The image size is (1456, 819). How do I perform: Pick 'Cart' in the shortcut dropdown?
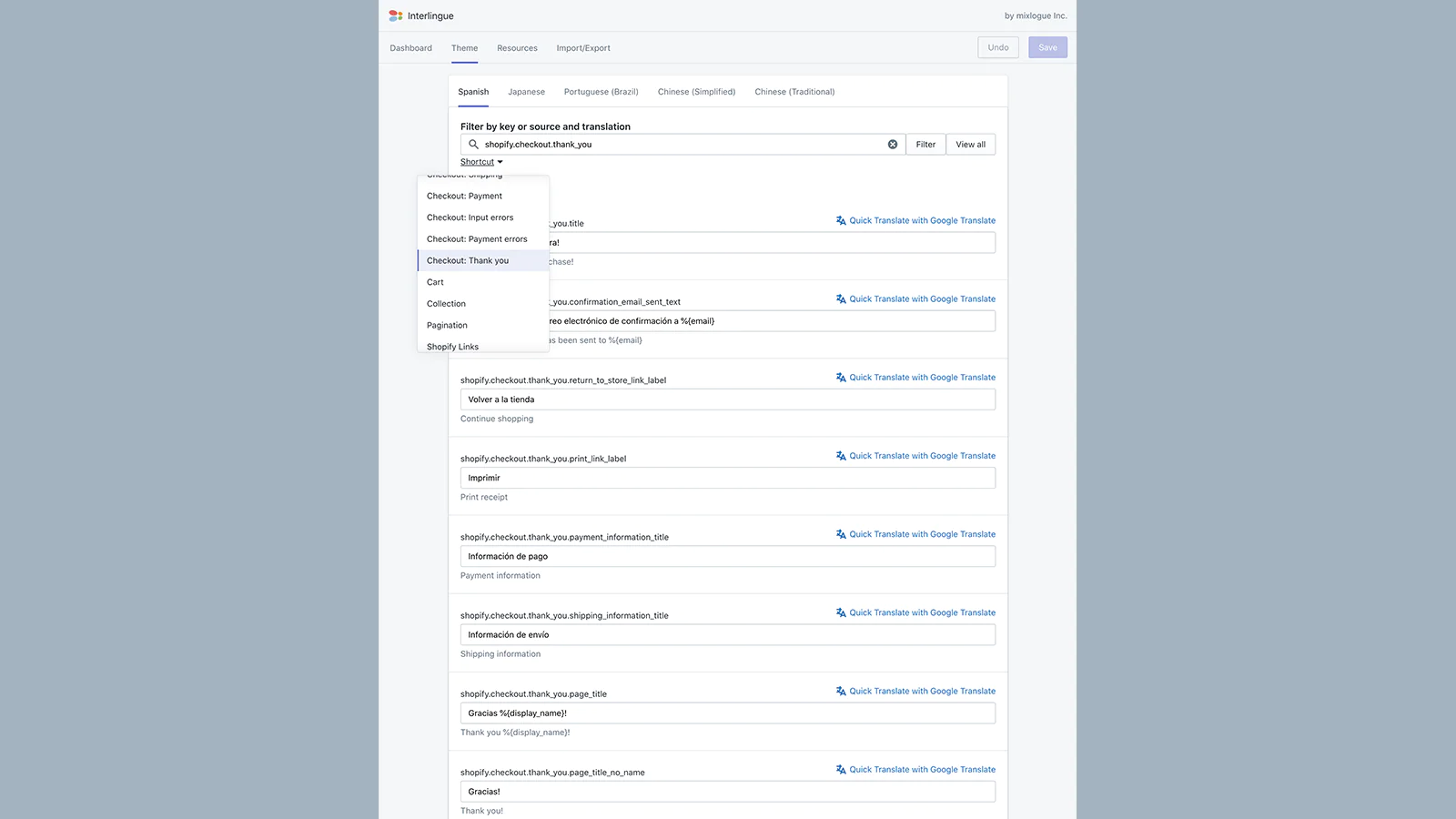click(436, 282)
